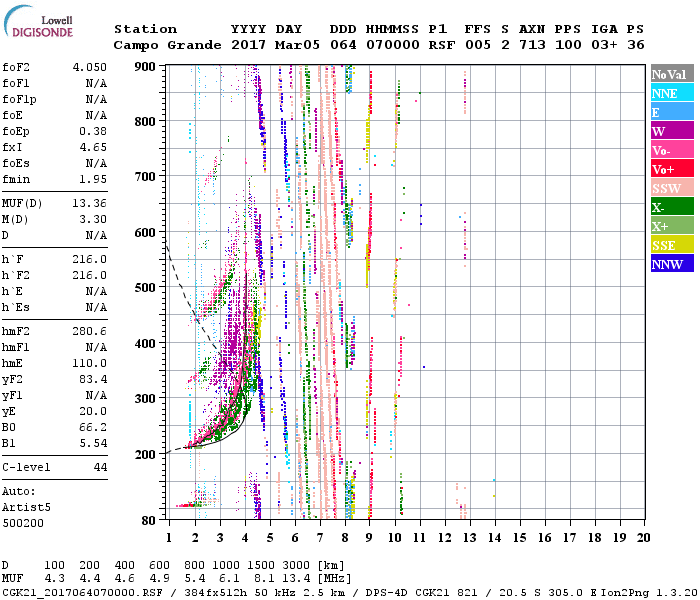Click the MUF(D) value 13.36
Viewport: 700px width, 600px height.
90,204
